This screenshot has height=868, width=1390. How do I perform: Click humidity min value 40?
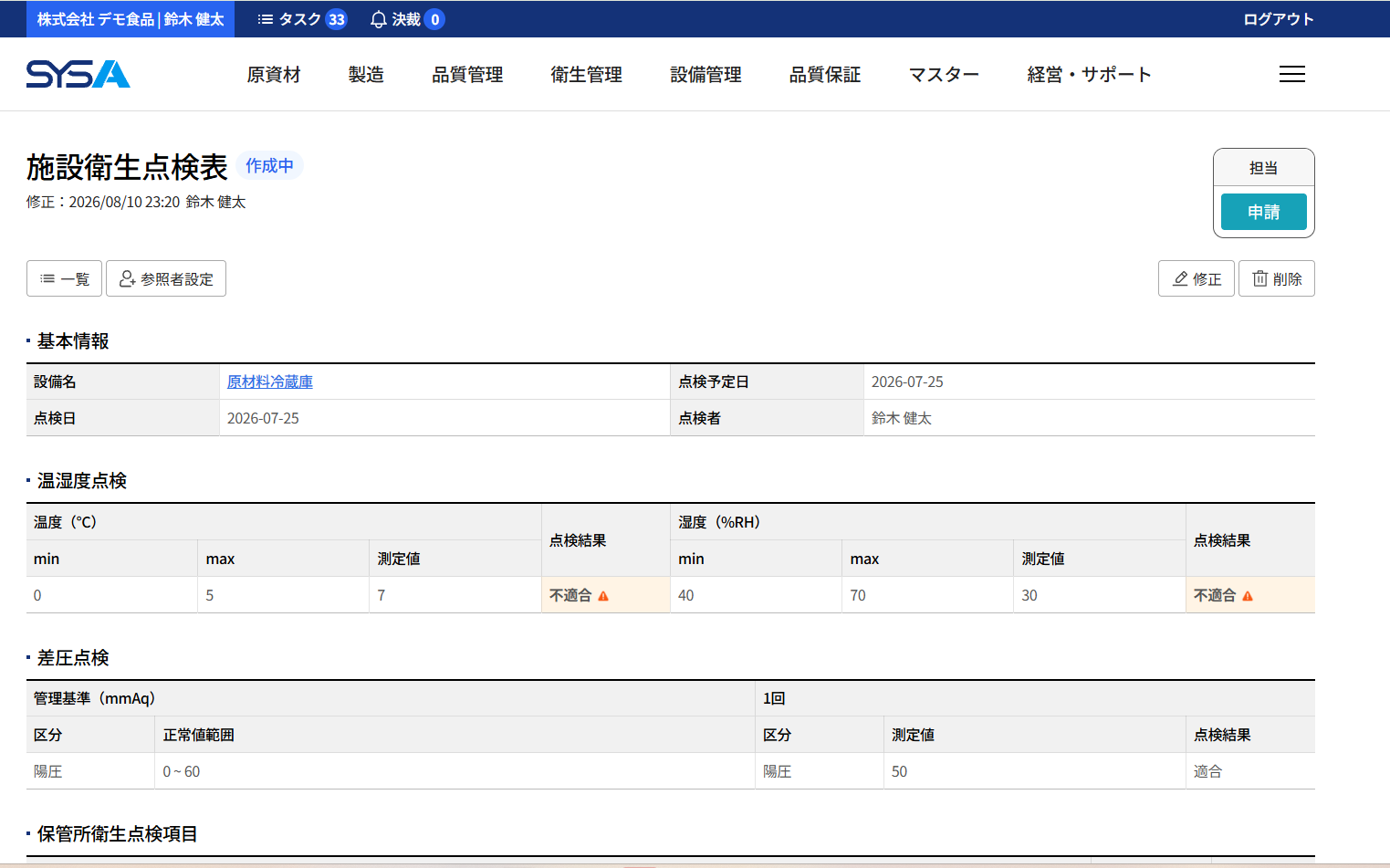pos(686,595)
